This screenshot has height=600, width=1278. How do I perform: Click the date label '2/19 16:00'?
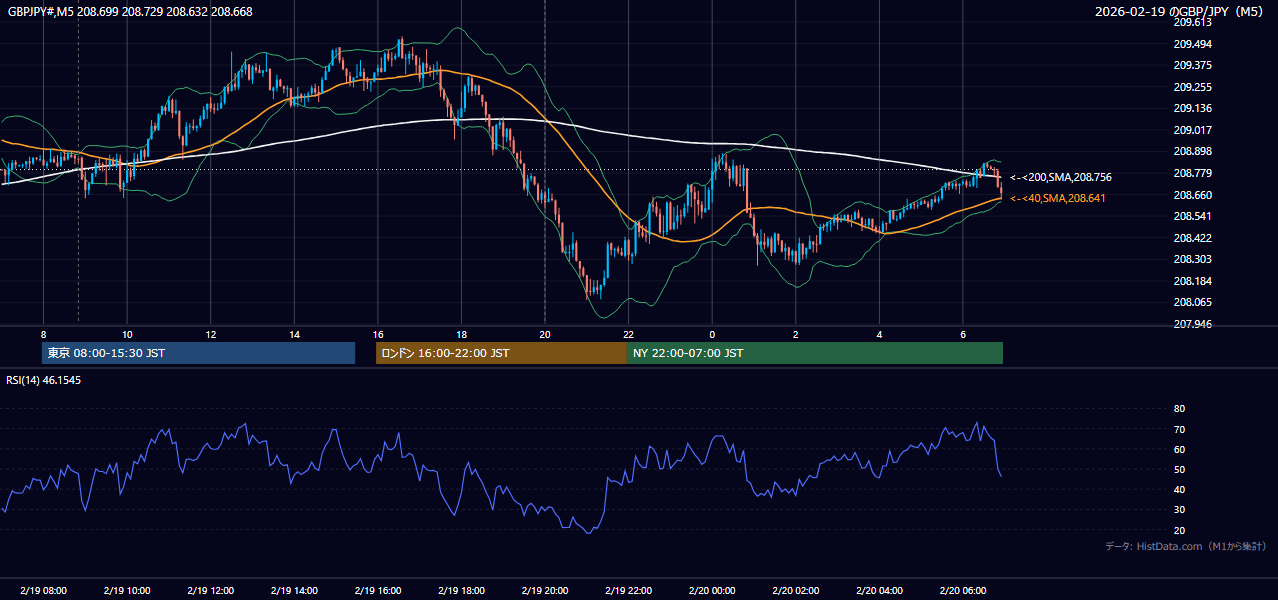click(377, 591)
